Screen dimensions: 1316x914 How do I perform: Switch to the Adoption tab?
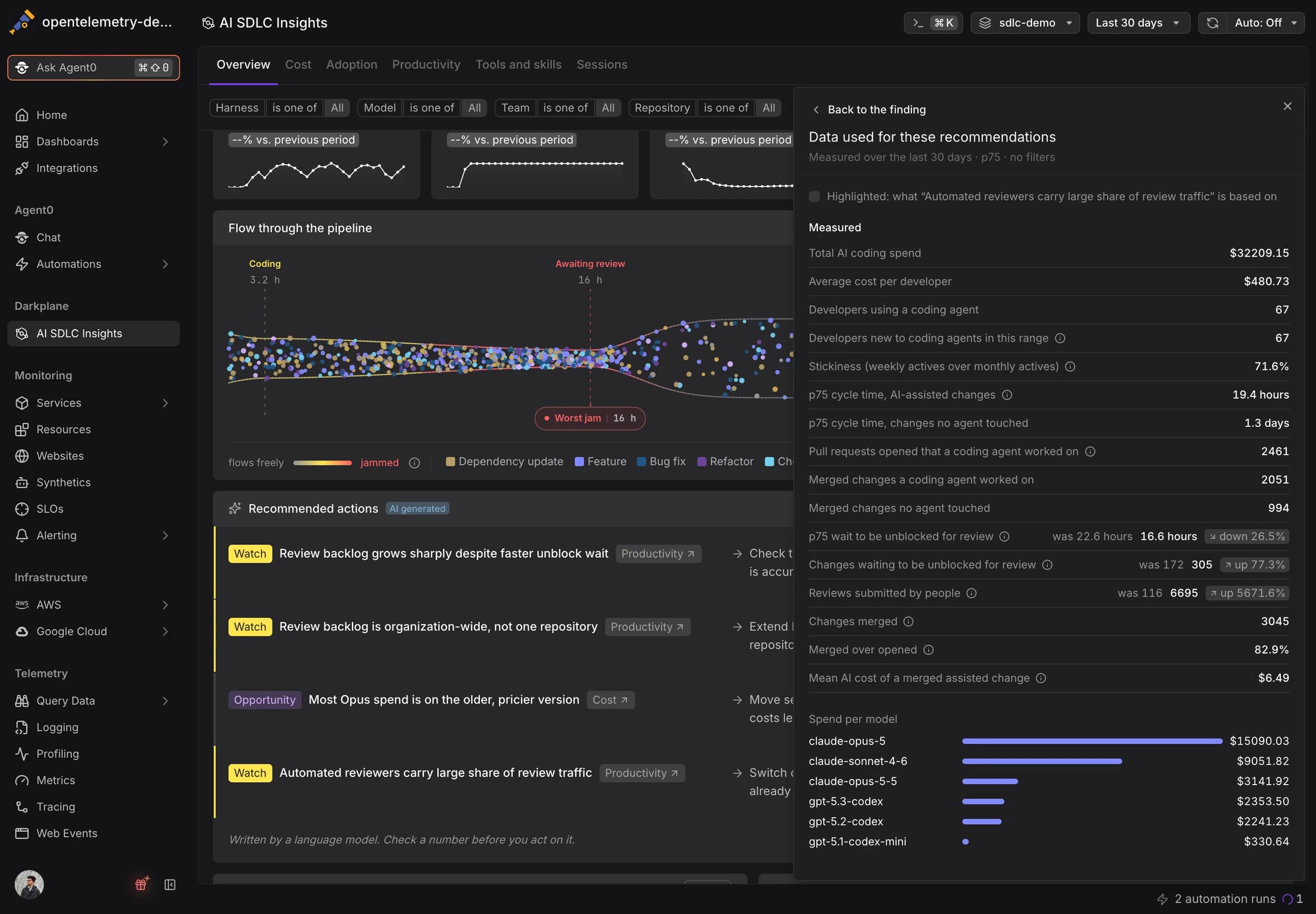(x=351, y=65)
